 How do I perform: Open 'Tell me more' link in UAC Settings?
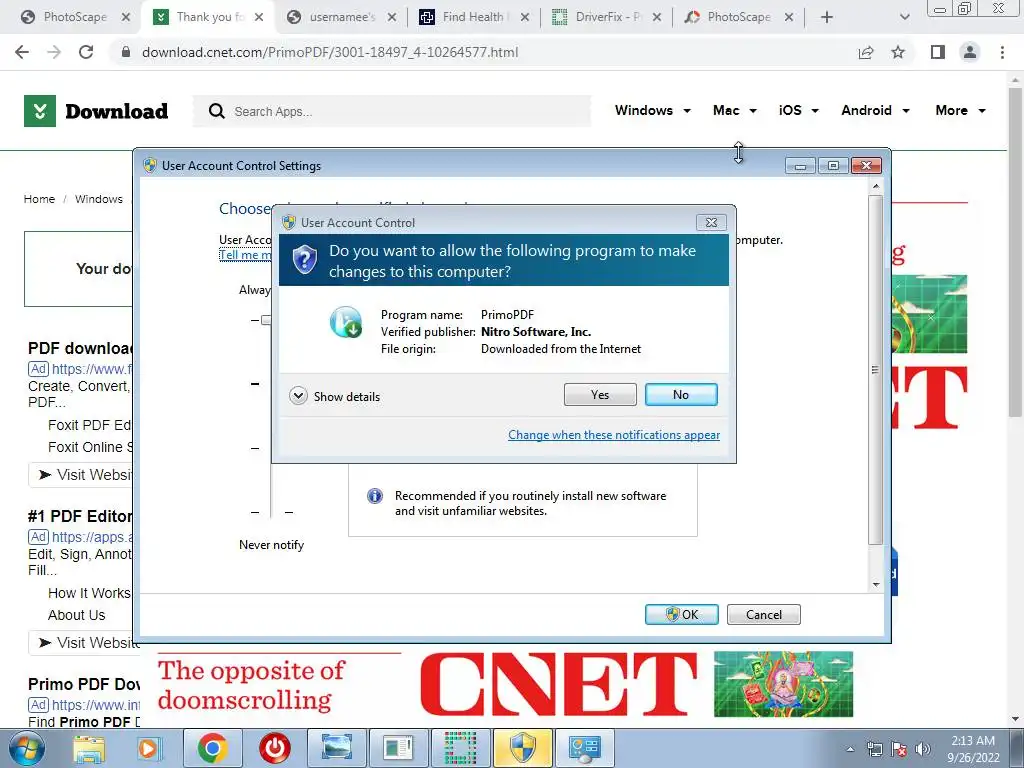click(x=245, y=255)
